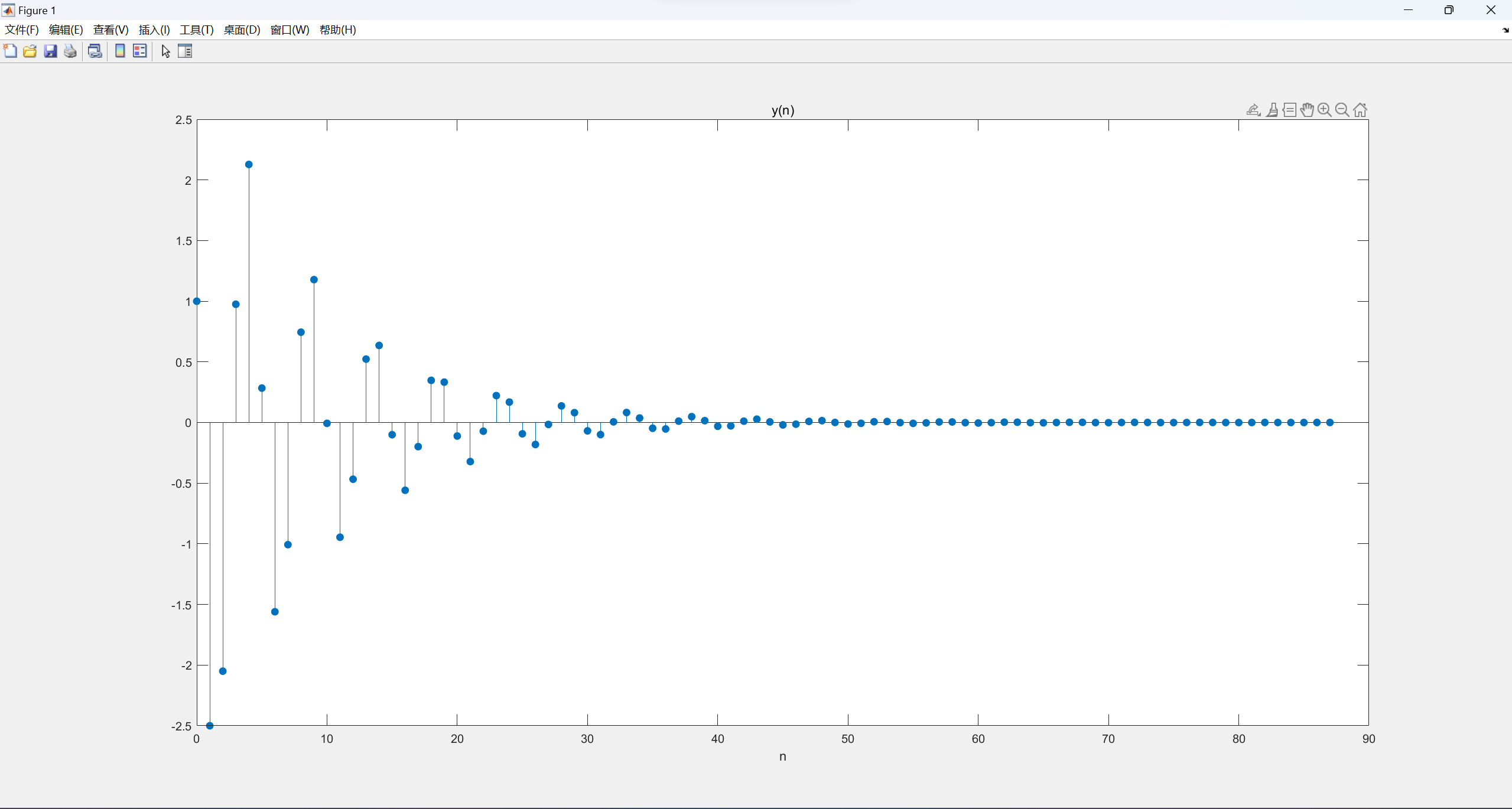This screenshot has width=1512, height=809.
Task: Click the Open File folder icon
Action: tap(30, 51)
